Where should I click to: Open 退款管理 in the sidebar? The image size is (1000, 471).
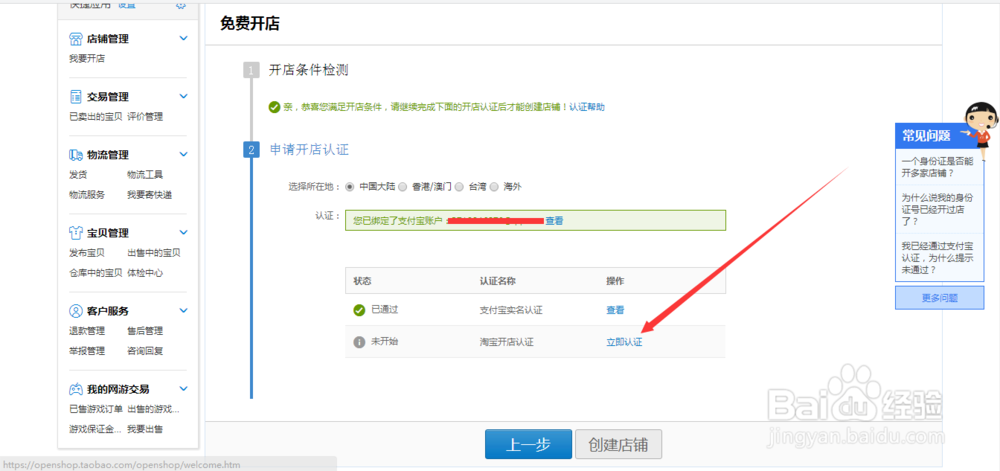87,331
